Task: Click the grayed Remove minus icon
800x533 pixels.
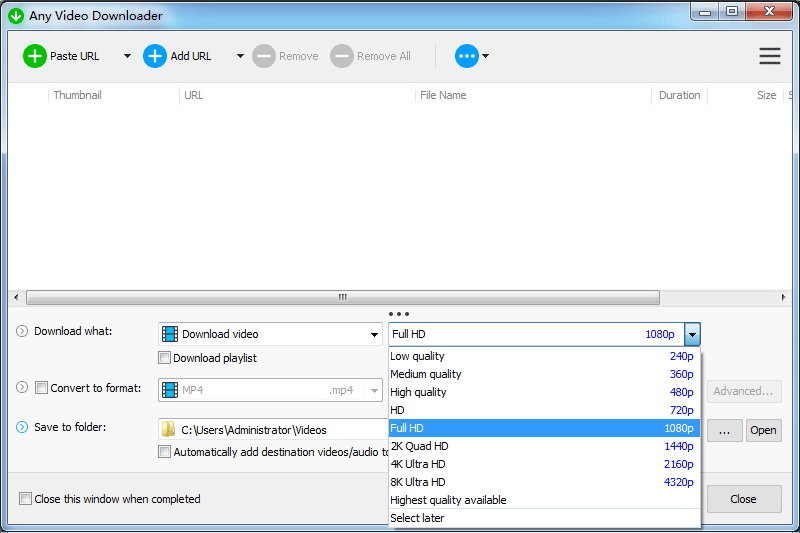Action: coord(264,56)
